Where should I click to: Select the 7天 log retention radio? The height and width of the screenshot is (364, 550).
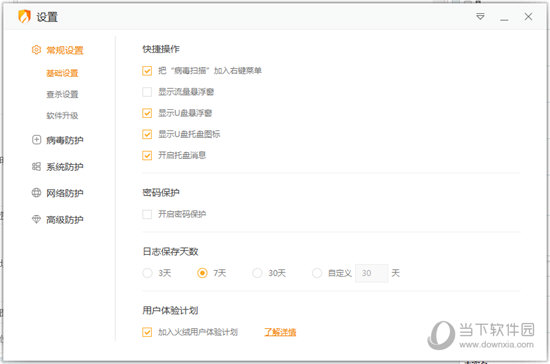pos(202,273)
